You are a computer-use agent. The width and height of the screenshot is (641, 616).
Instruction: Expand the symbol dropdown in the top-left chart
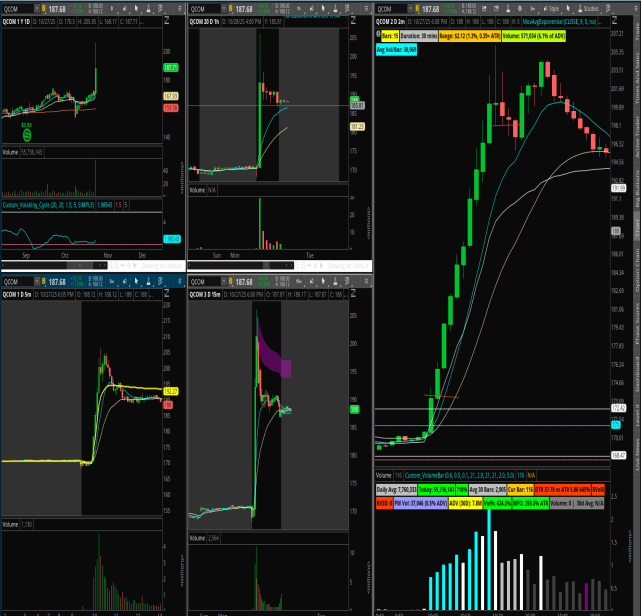[x=37, y=9]
